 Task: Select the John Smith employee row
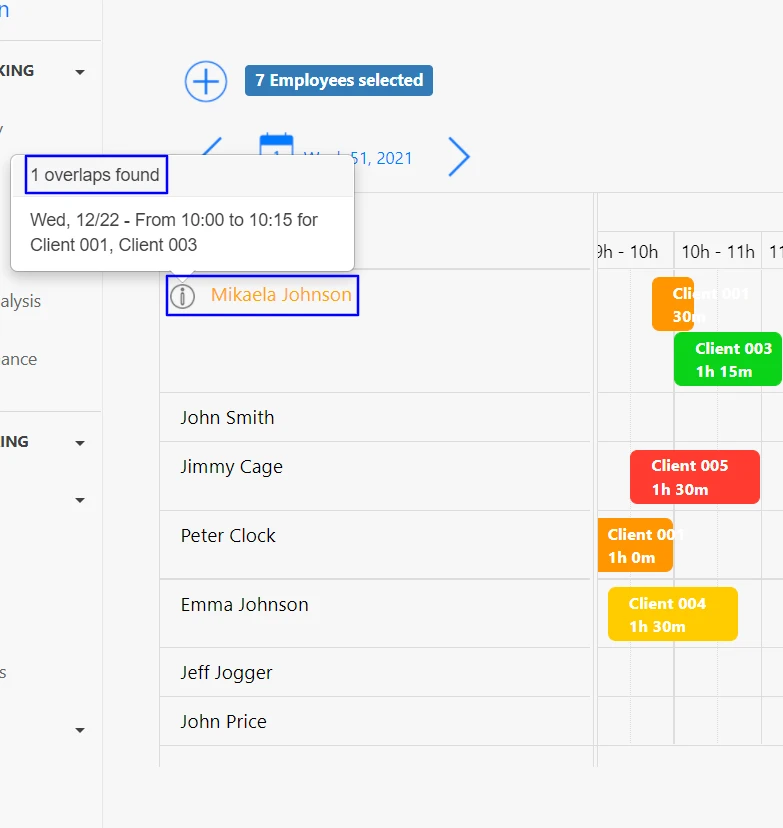(227, 418)
